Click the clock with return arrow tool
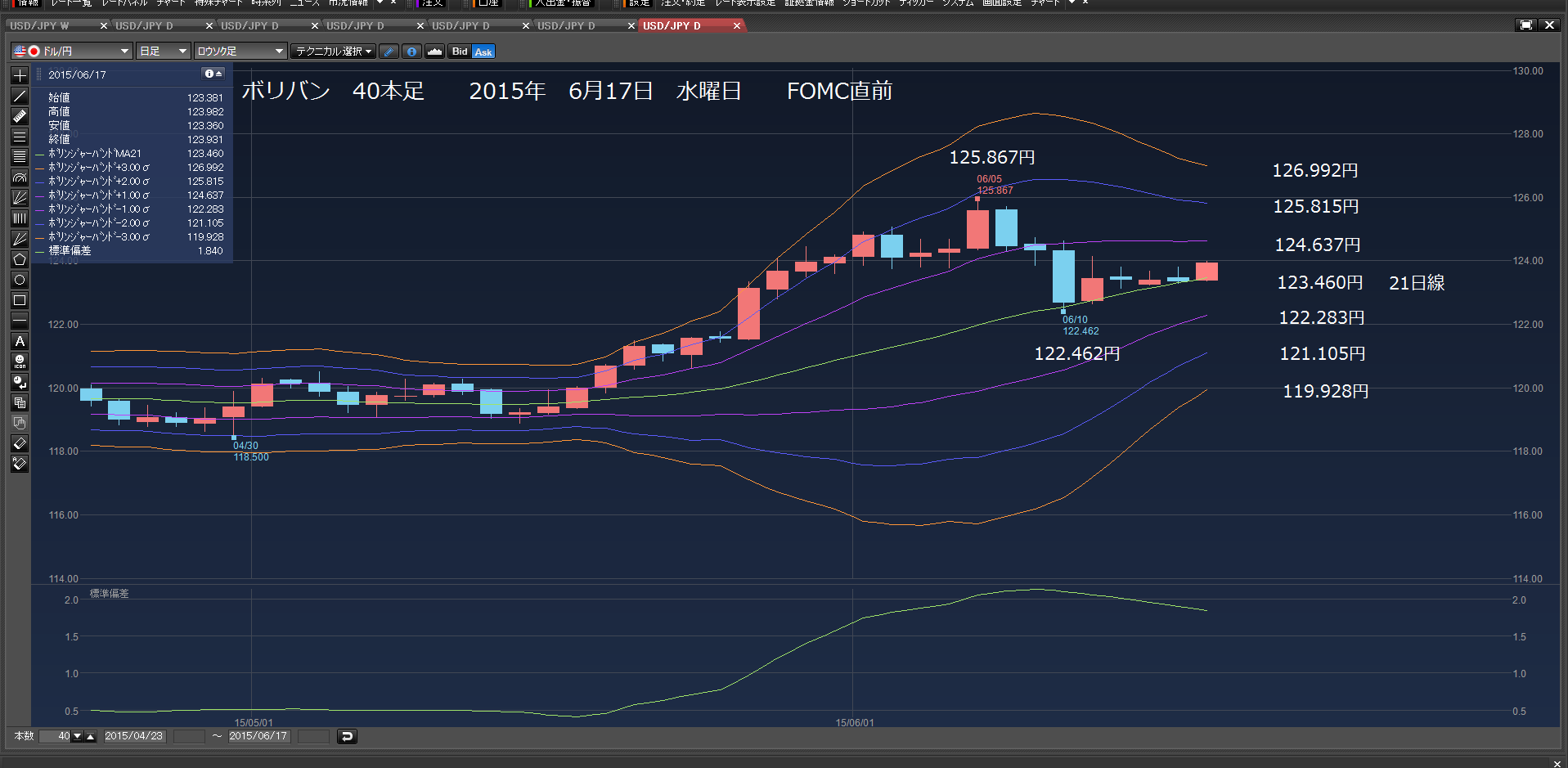This screenshot has width=1568, height=768. (x=20, y=382)
